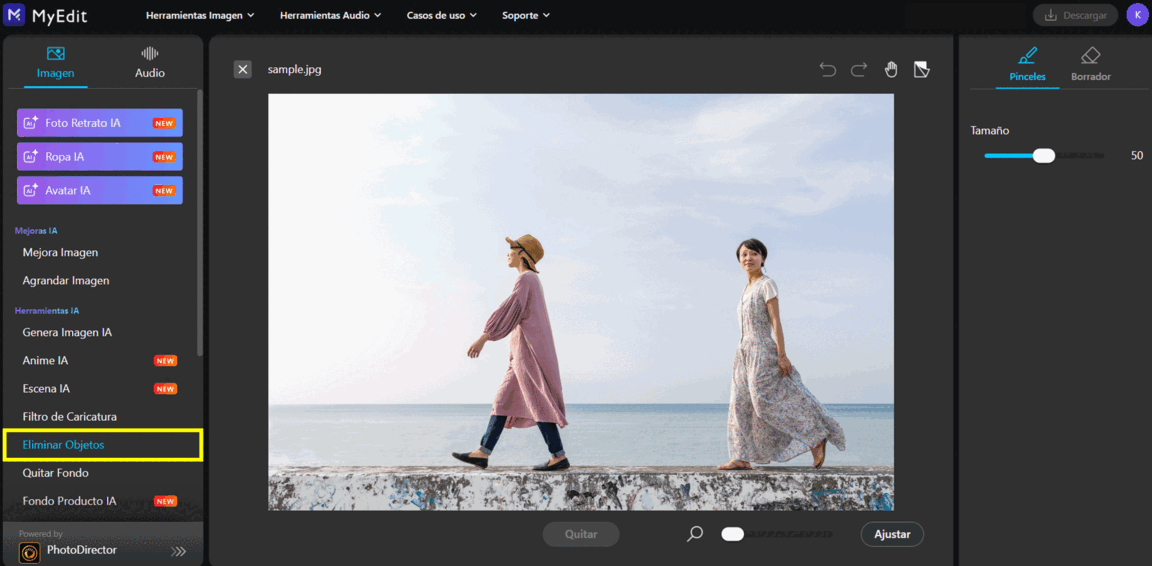Viewport: 1152px width, 566px height.
Task: Click the Ropa IA sparkle icon
Action: [x=31, y=157]
